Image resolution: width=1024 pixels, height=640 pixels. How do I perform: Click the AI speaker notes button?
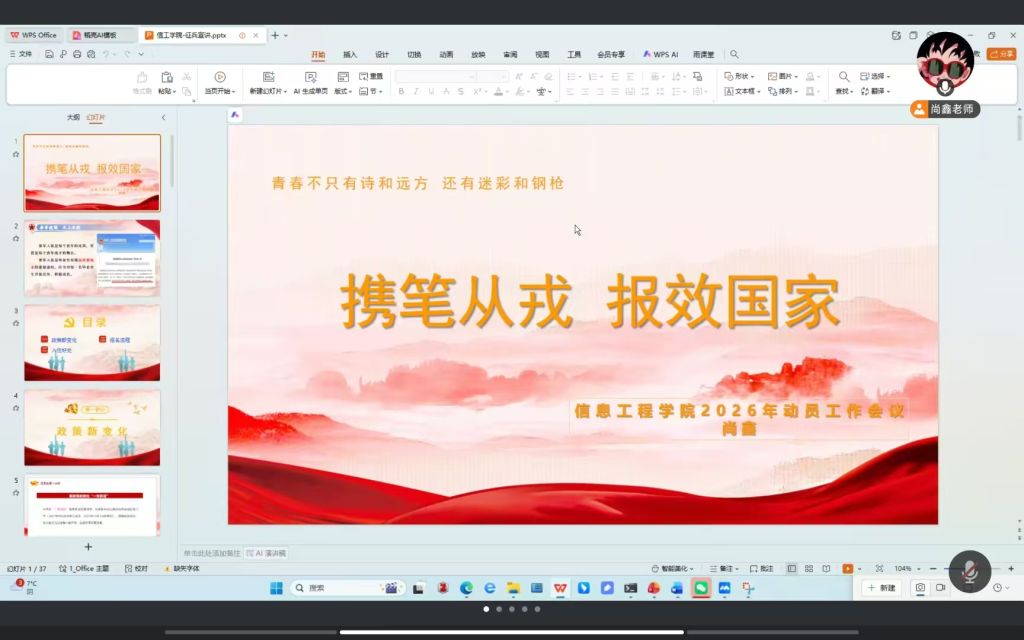coord(266,553)
